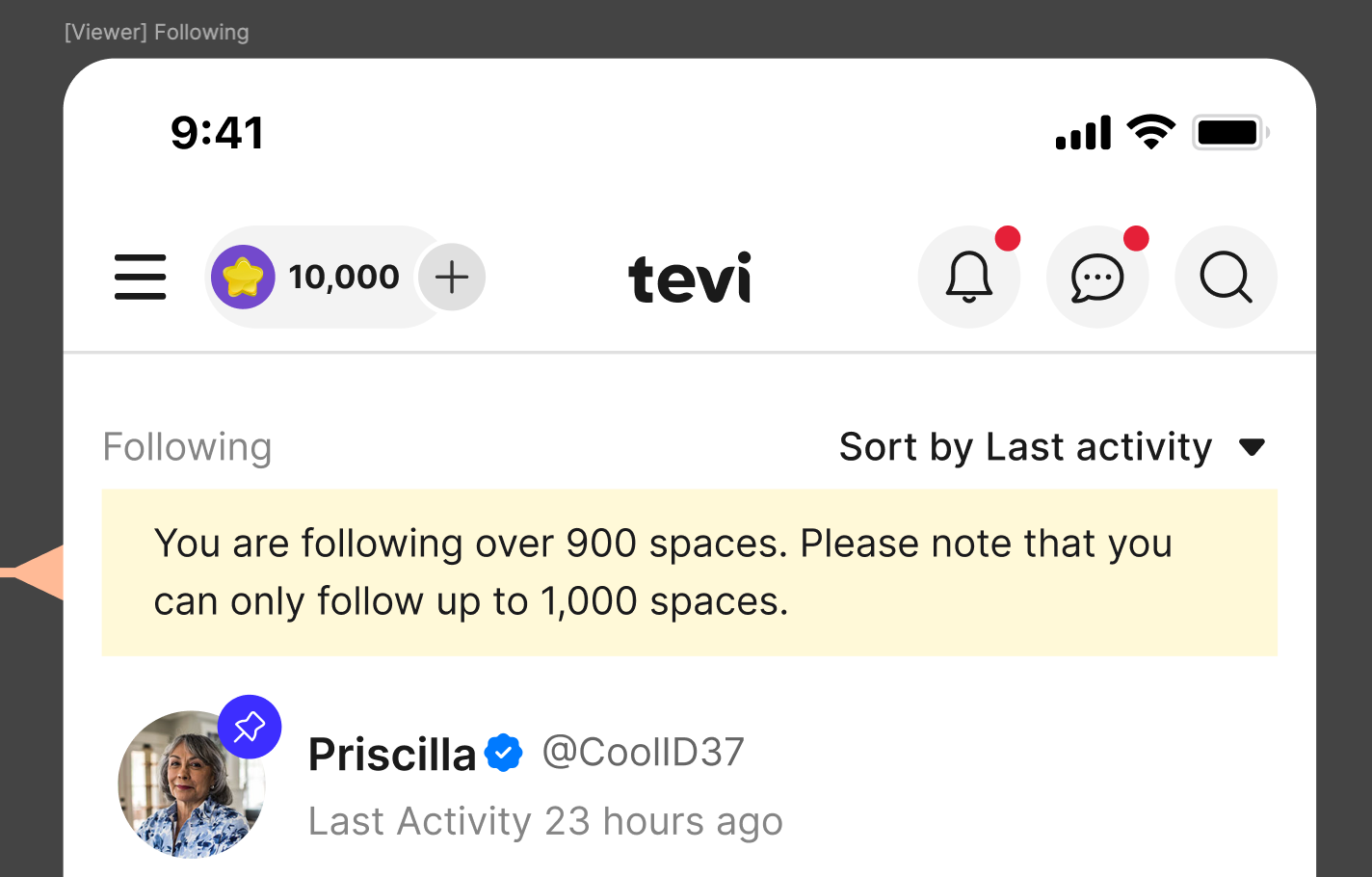Viewport: 1372px width, 877px height.
Task: Click the tevi logo
Action: pos(689,278)
